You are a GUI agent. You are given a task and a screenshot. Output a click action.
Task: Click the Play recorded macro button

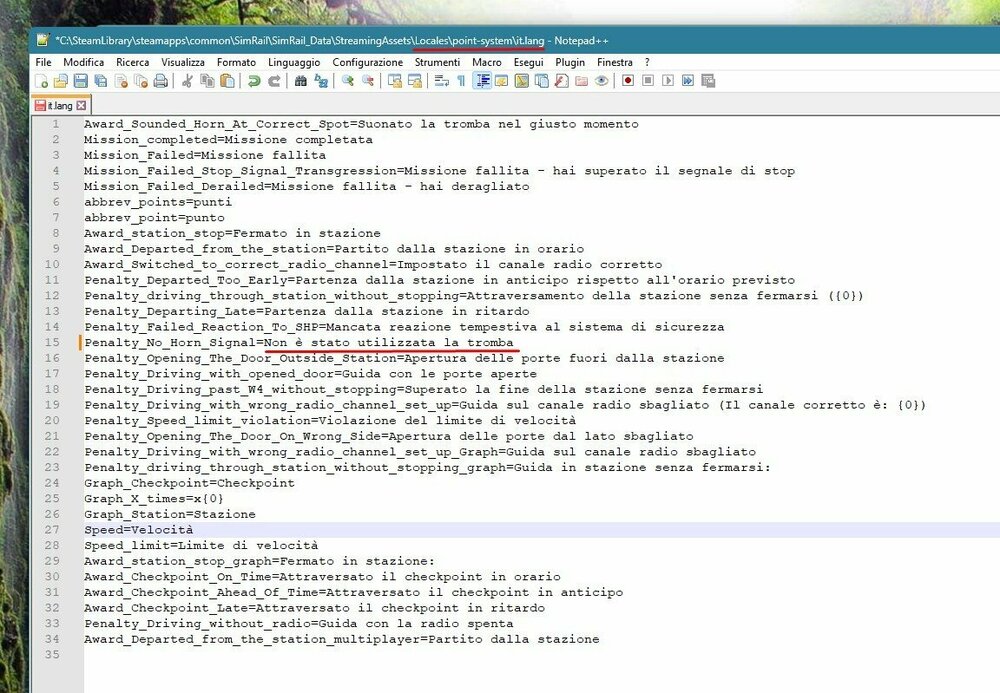point(668,81)
